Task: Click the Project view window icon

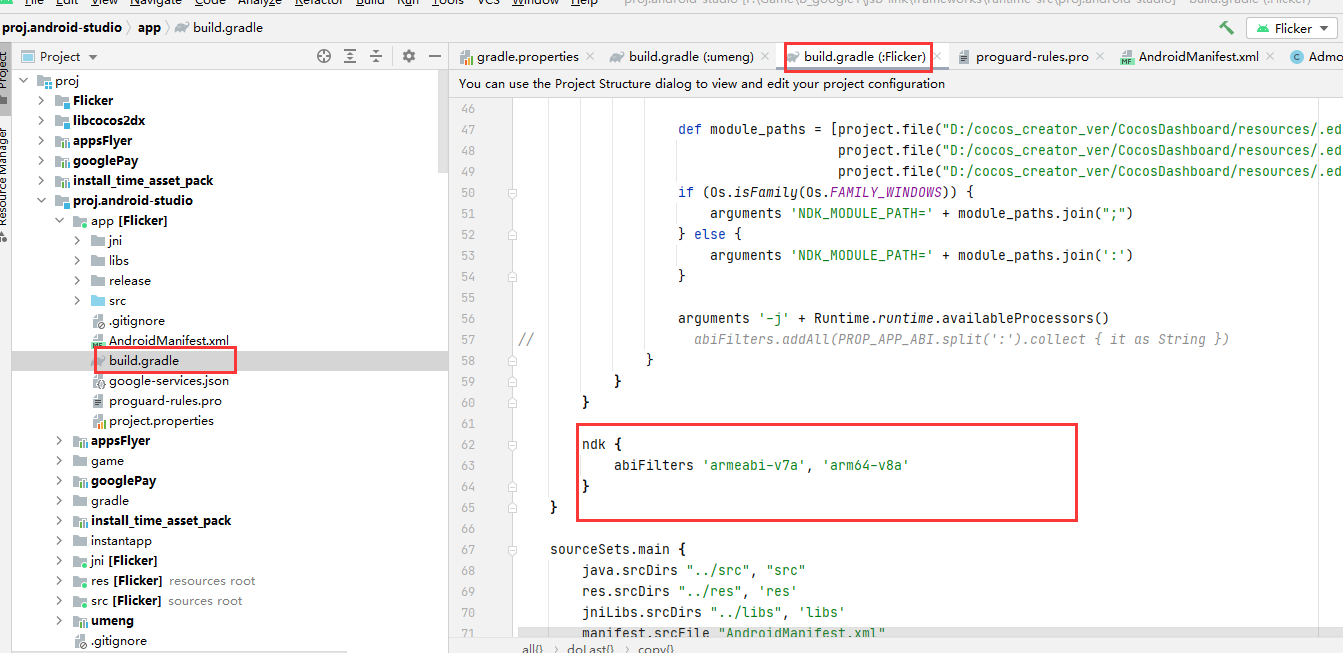Action: coord(27,57)
